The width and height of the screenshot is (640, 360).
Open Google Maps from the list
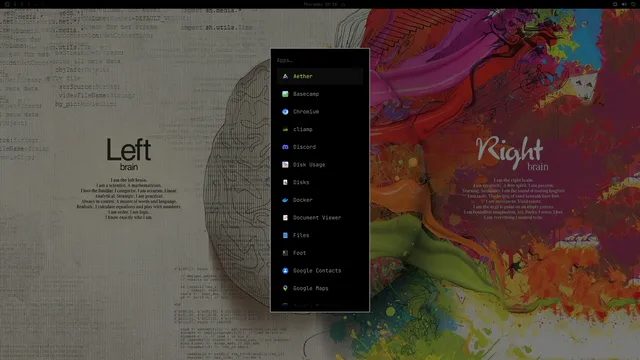pos(320,288)
